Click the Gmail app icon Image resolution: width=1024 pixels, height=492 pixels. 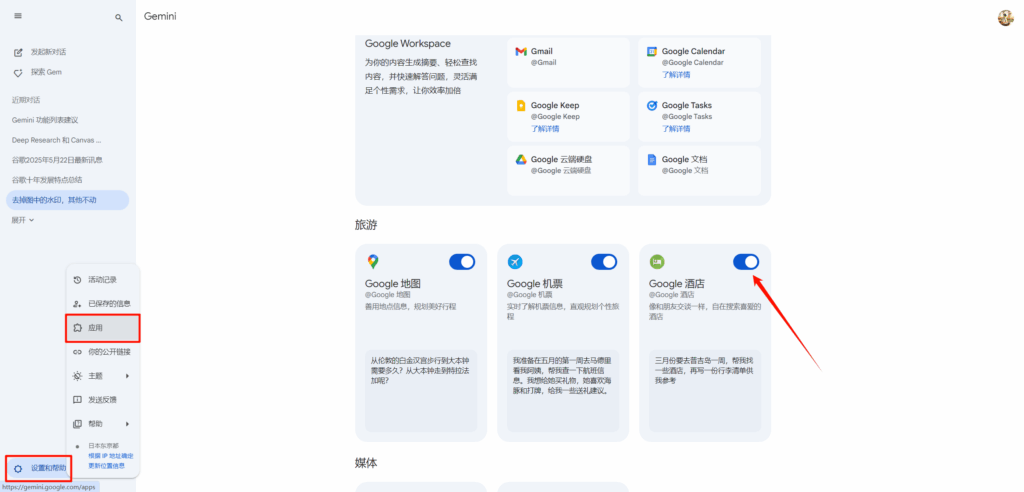(520, 52)
